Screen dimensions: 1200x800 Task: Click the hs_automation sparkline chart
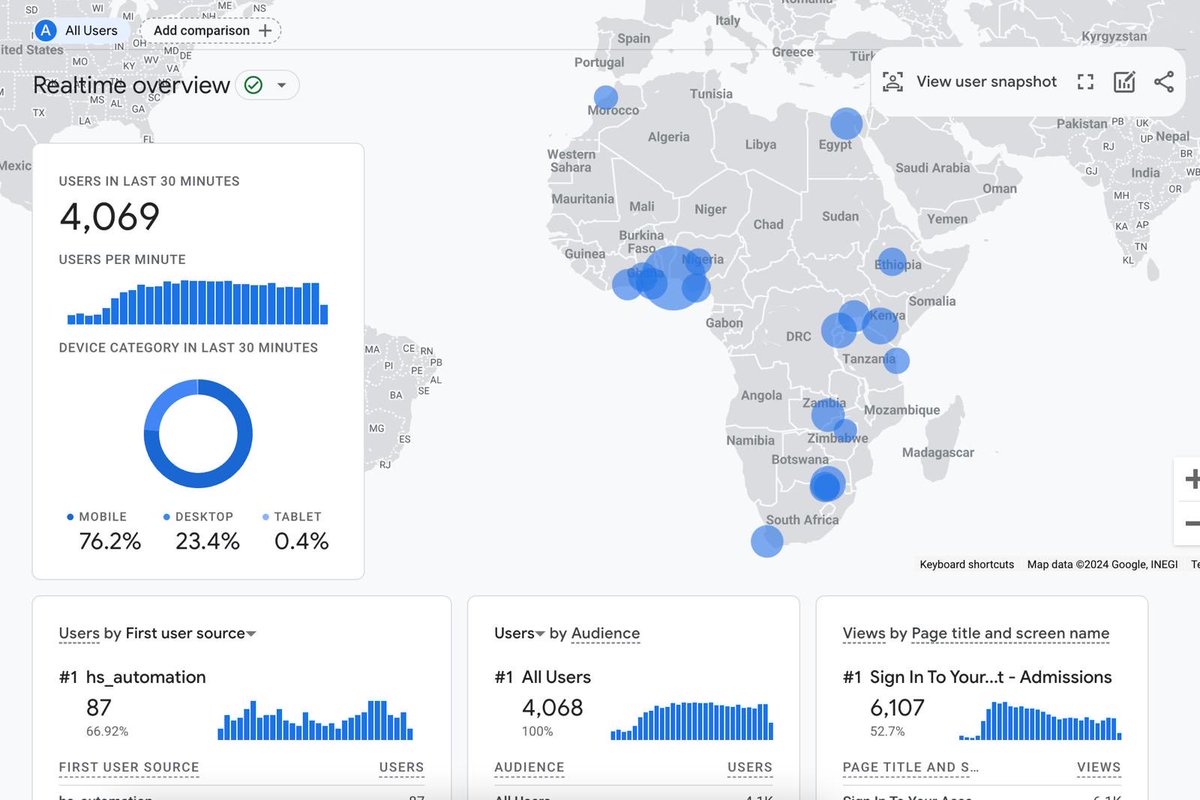tap(315, 719)
